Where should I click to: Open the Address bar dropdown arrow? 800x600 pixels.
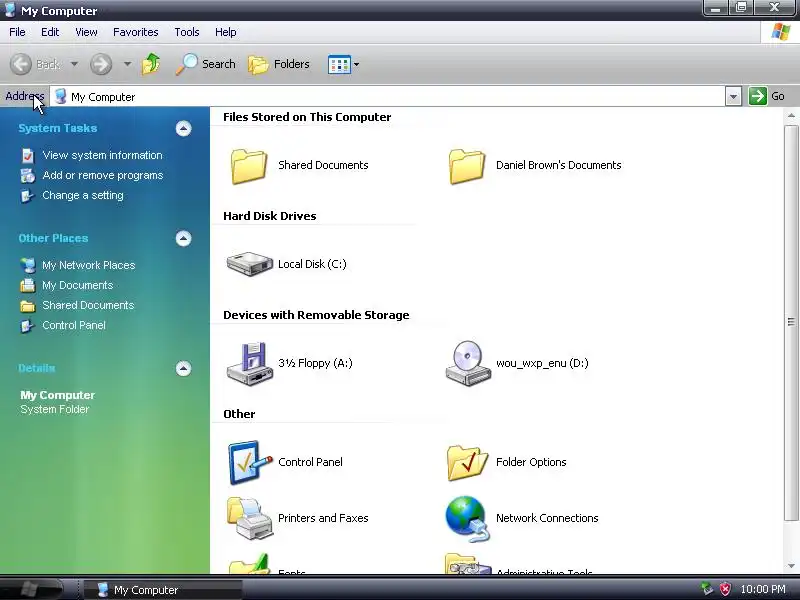point(733,96)
